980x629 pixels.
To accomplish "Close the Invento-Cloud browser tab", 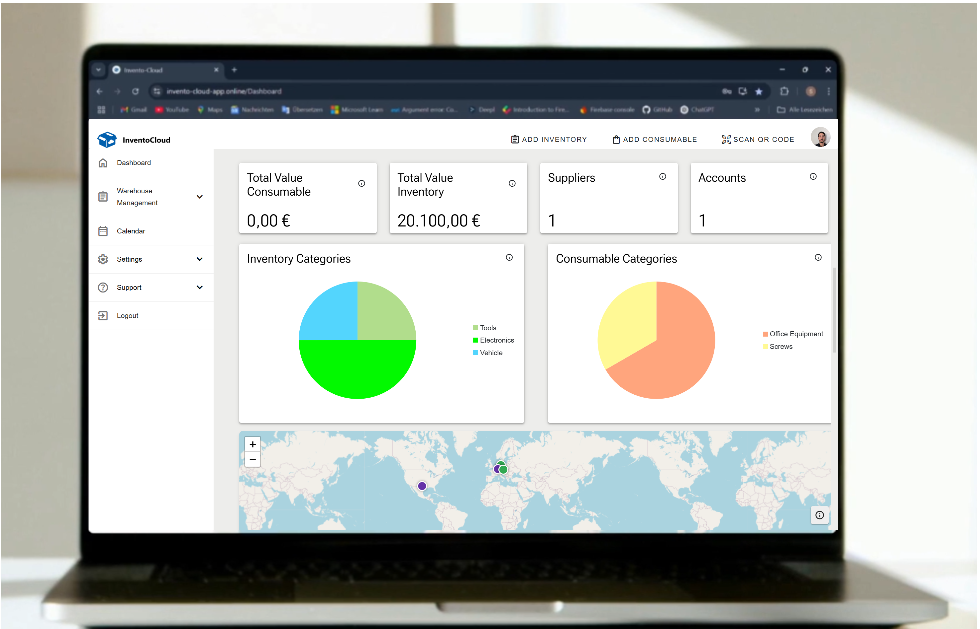I will coord(216,70).
